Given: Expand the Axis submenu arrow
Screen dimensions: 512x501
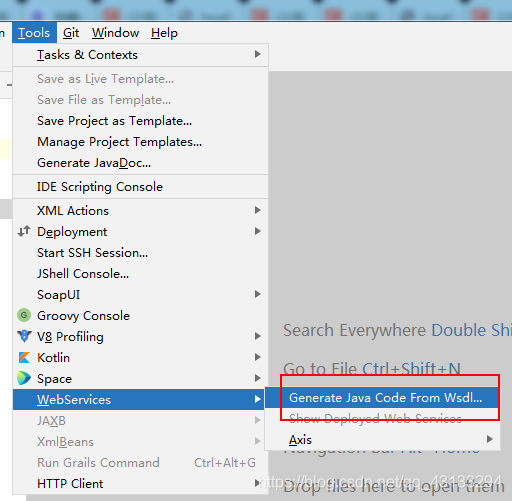Looking at the screenshot, I should (x=489, y=439).
